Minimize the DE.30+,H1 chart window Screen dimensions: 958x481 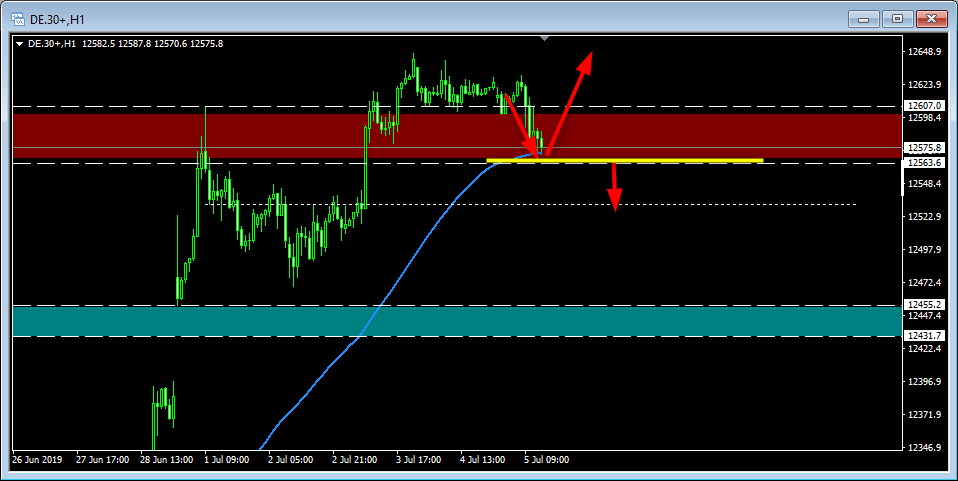(864, 18)
